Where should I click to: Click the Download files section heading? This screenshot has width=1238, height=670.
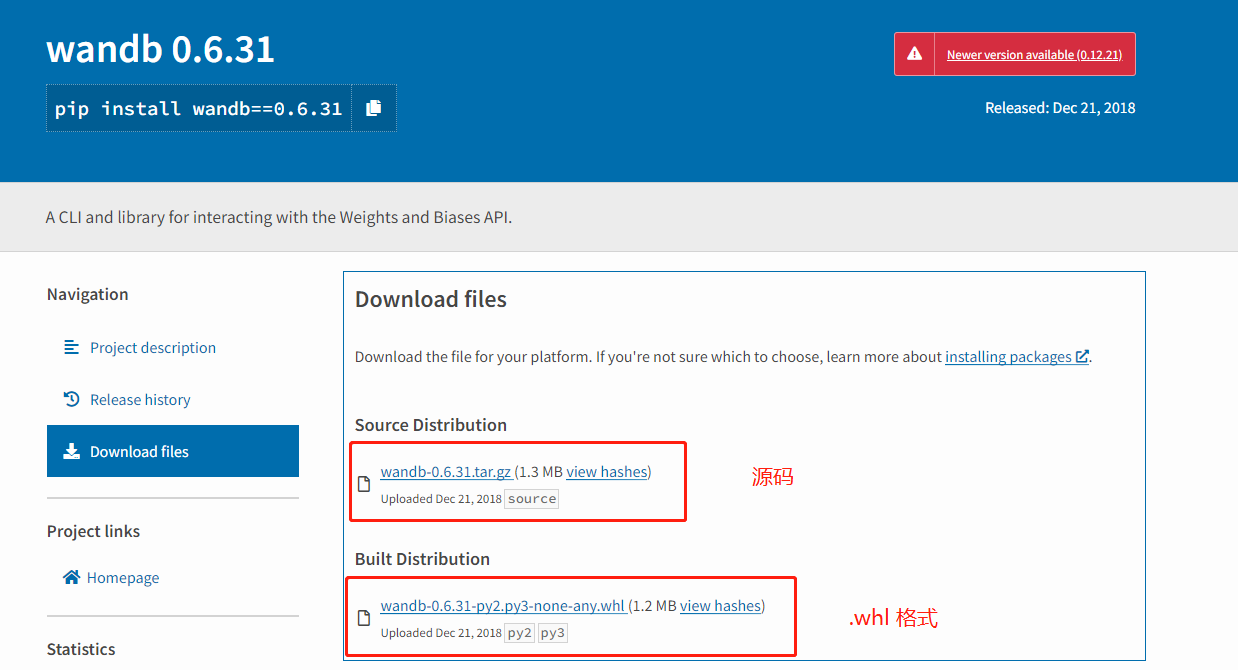click(431, 299)
